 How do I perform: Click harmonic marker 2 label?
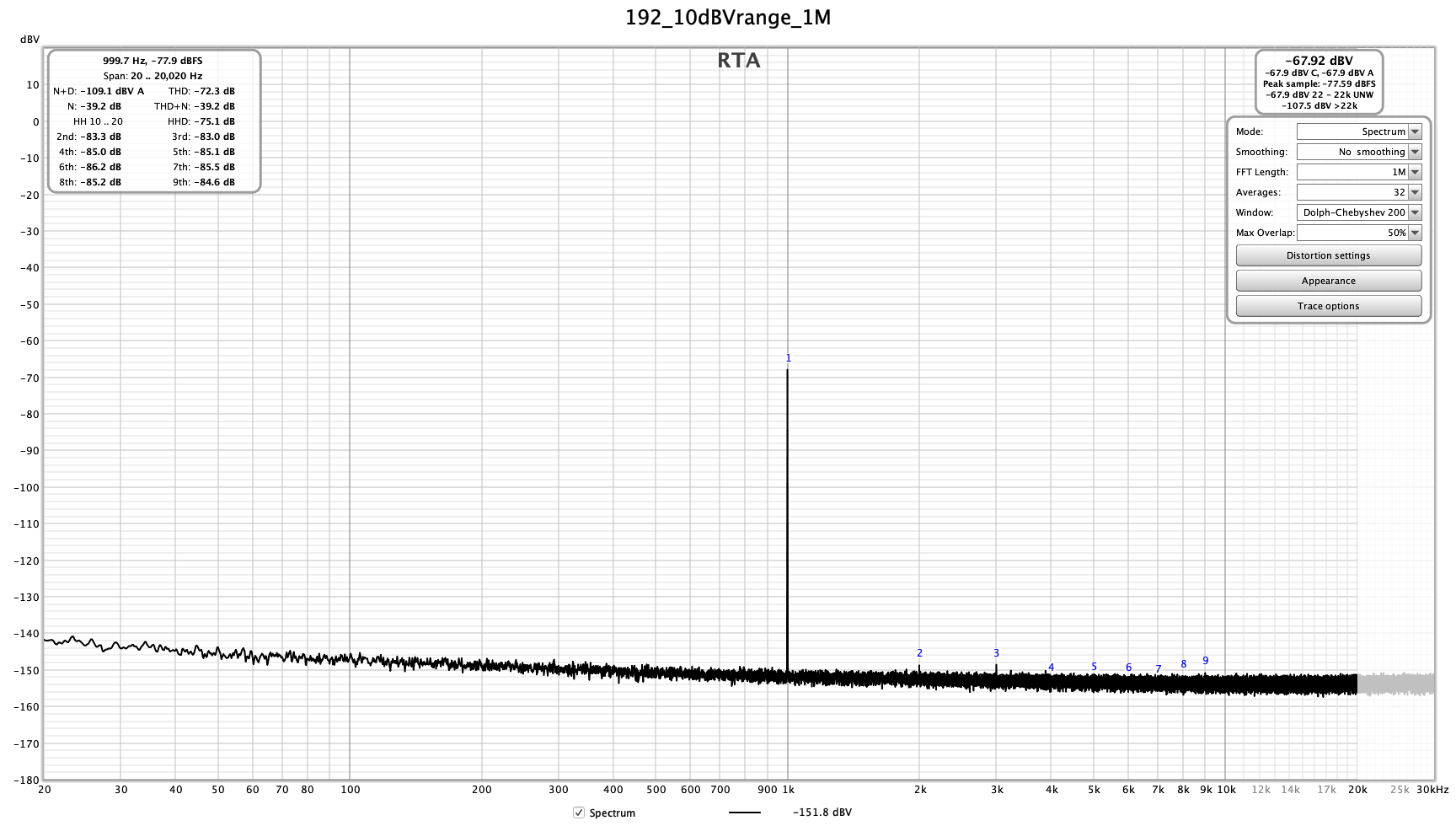[919, 653]
